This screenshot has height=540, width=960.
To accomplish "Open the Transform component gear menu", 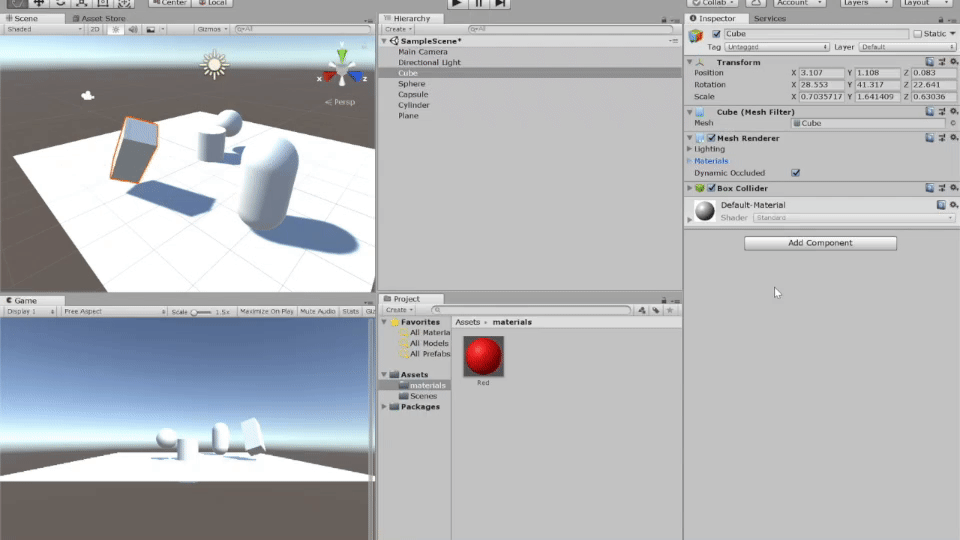I will pos(952,62).
